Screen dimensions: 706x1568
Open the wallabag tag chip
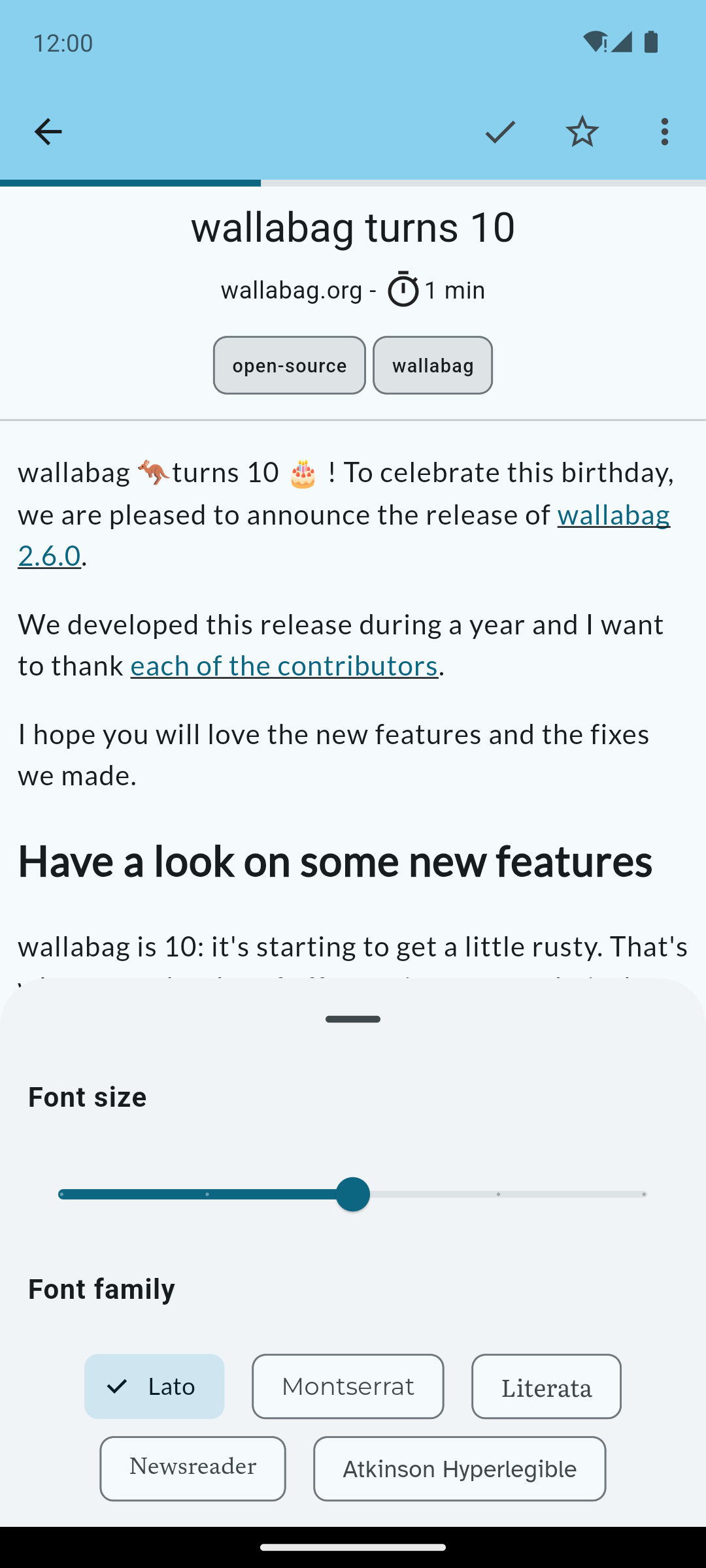tap(433, 365)
